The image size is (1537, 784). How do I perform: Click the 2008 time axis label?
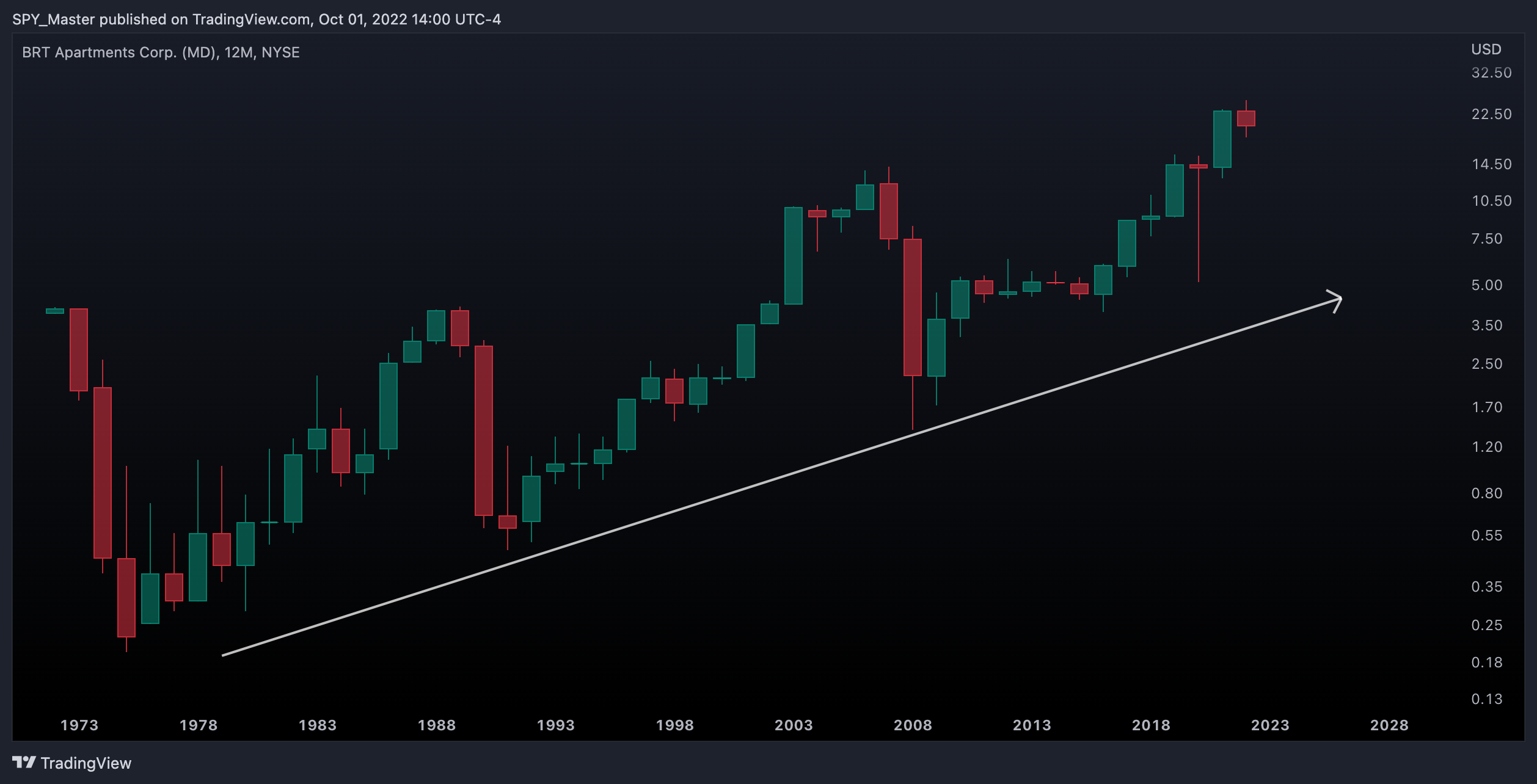tap(913, 725)
